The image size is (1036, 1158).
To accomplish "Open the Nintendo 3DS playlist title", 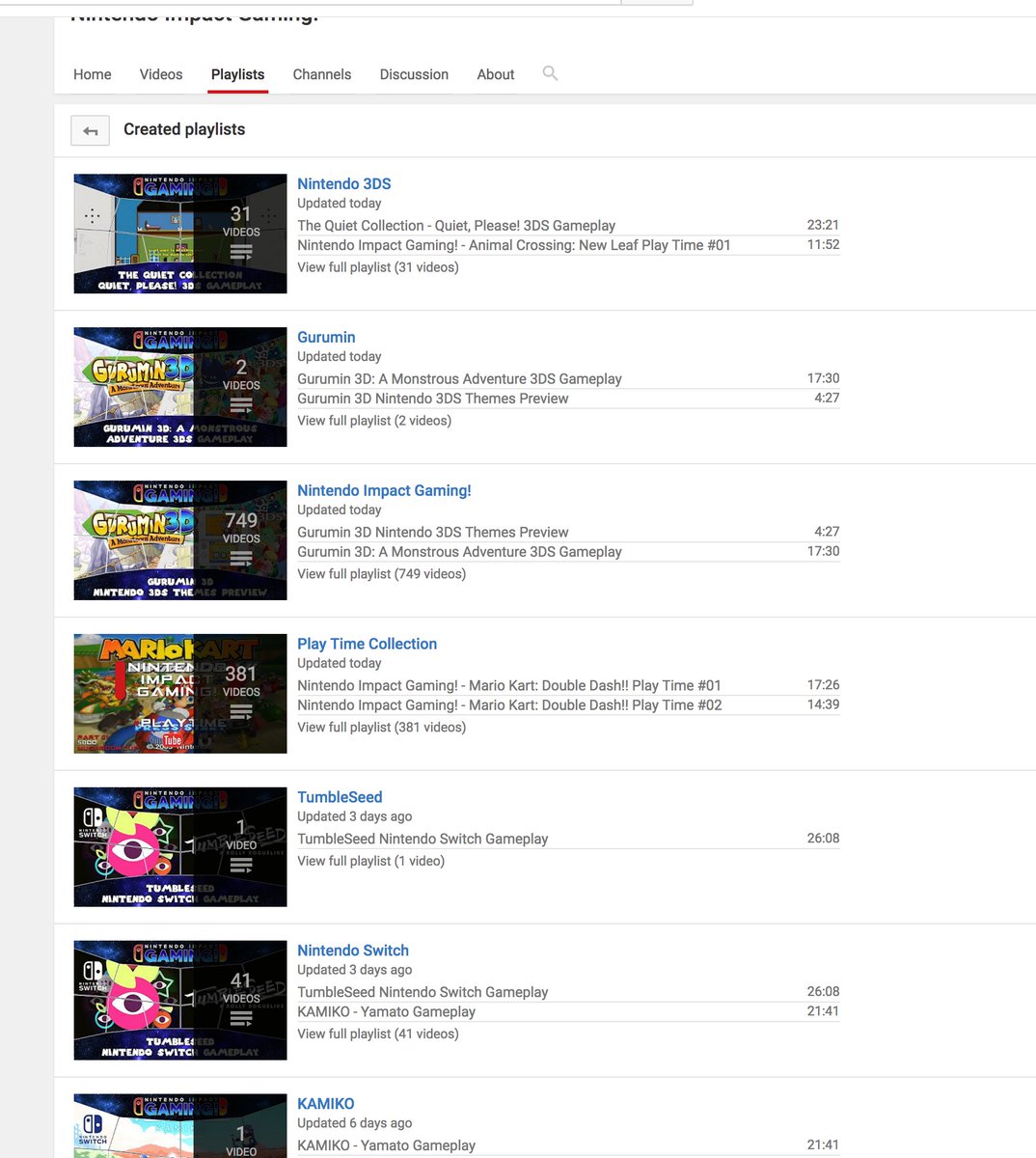I will pos(344,183).
